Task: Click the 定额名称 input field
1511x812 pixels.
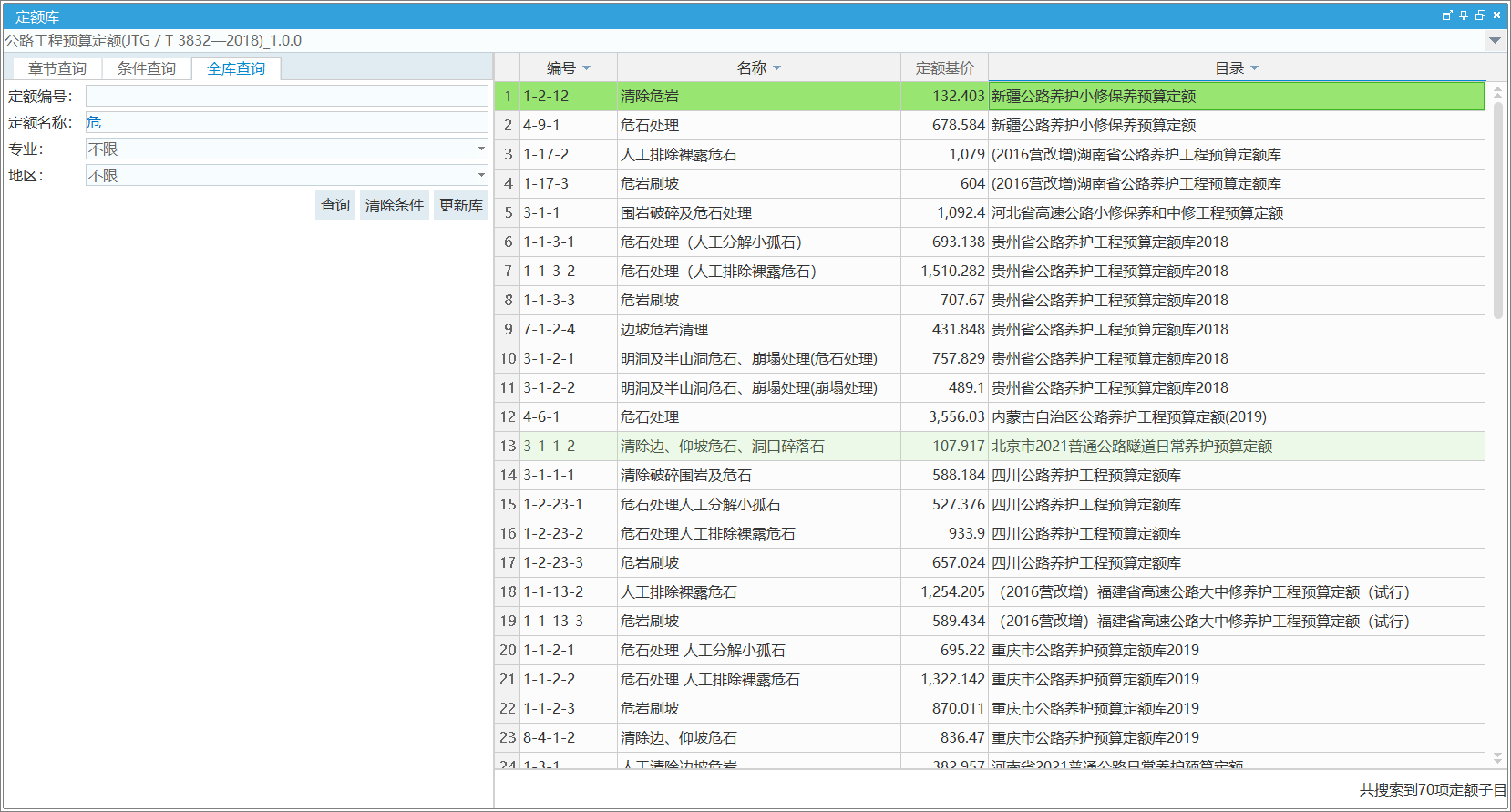Action: 287,122
